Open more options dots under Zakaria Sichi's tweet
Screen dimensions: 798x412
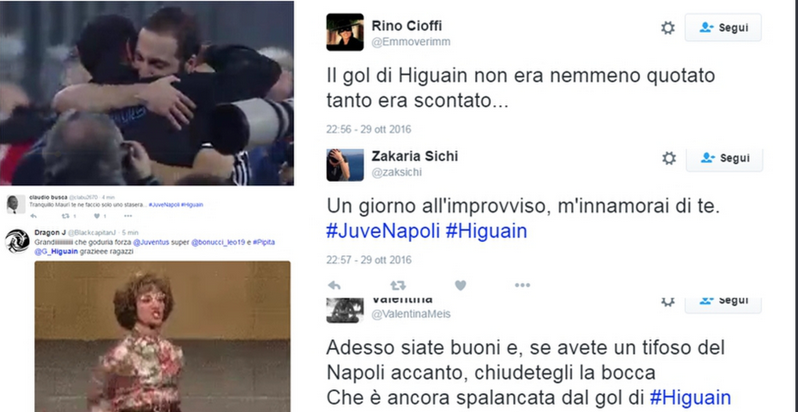pos(522,285)
